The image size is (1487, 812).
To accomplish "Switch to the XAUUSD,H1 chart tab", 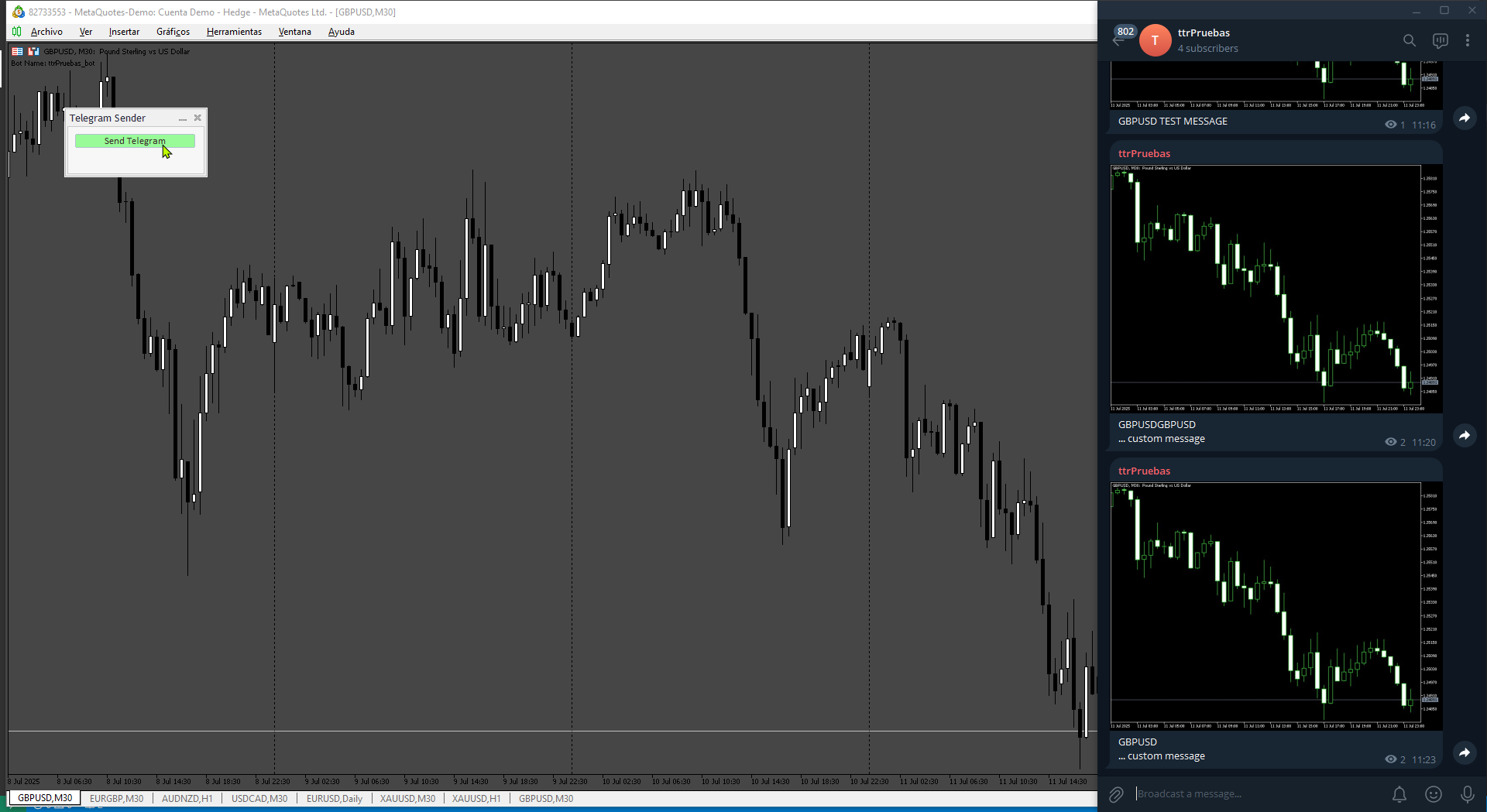I will pos(476,798).
